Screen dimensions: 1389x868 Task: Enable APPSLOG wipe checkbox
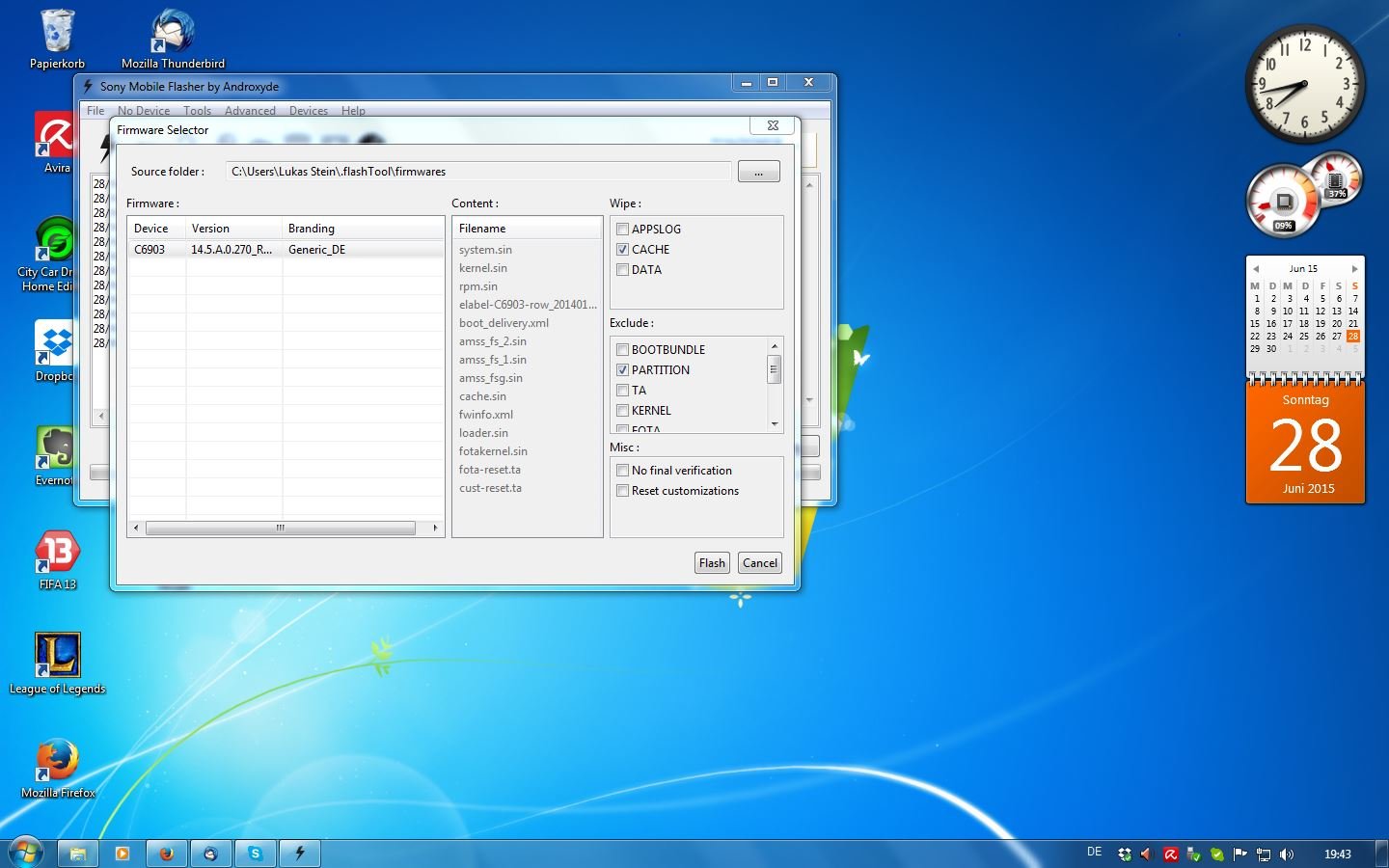click(x=623, y=230)
